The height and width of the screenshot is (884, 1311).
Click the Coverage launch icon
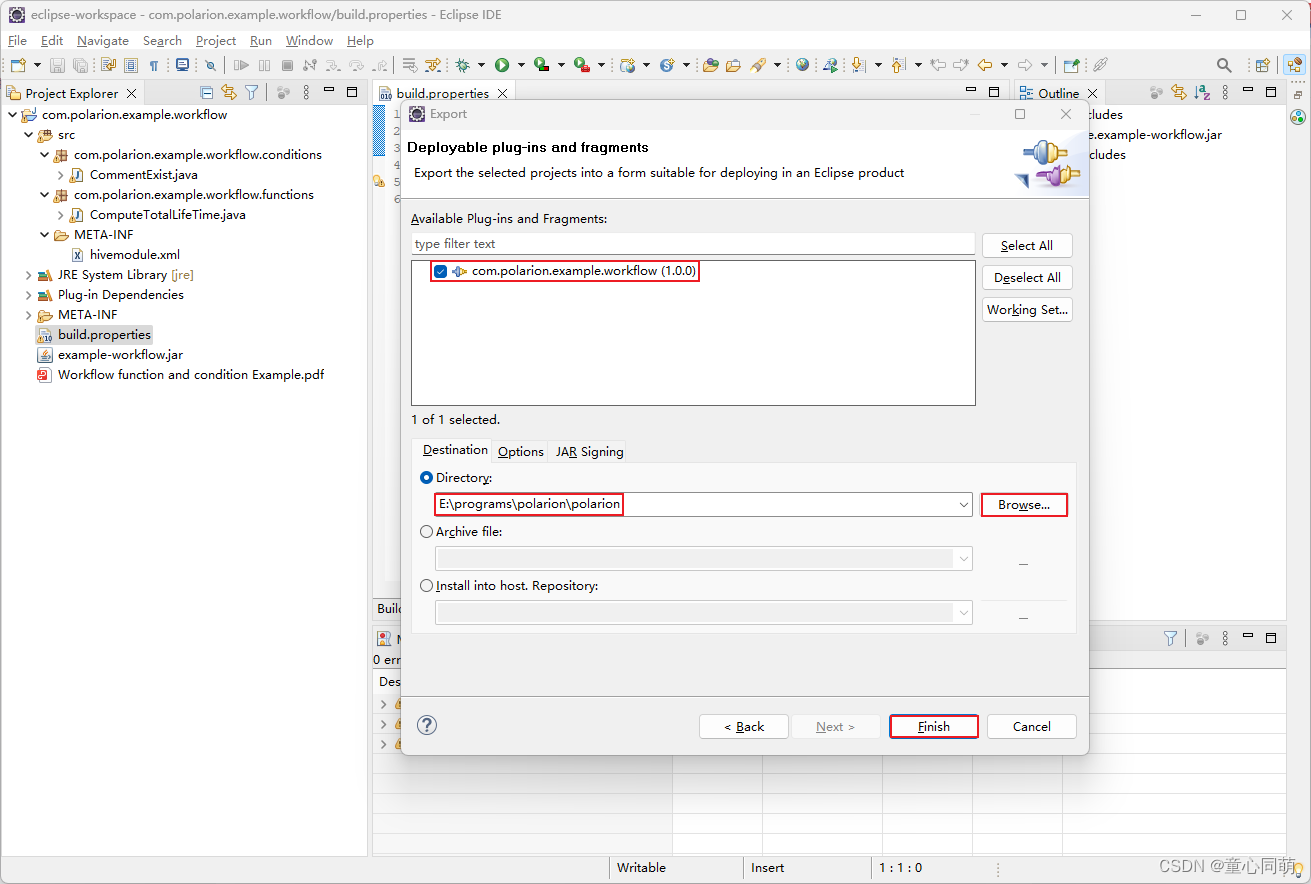[541, 65]
